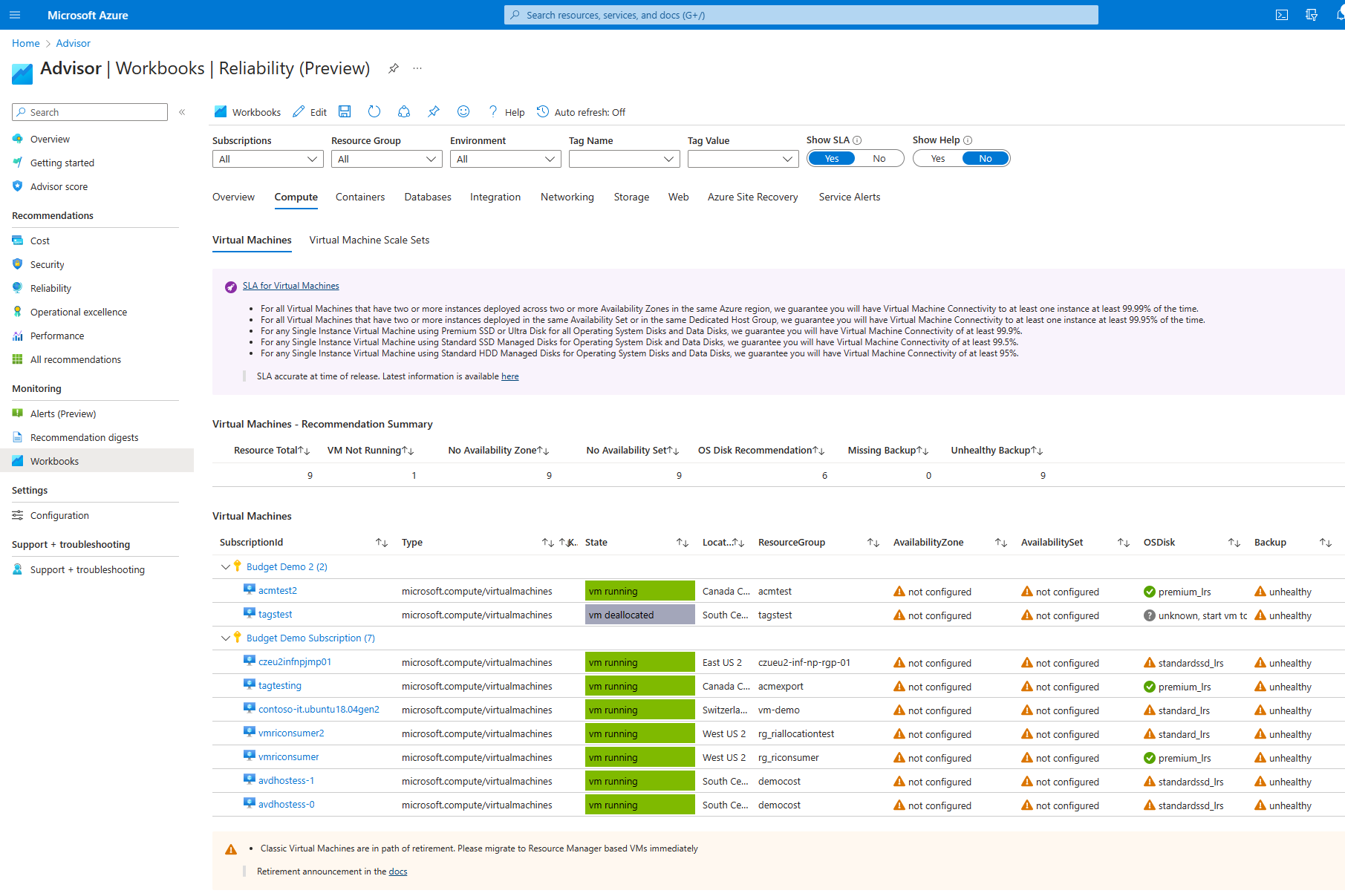Open the Environment dropdown

[506, 159]
